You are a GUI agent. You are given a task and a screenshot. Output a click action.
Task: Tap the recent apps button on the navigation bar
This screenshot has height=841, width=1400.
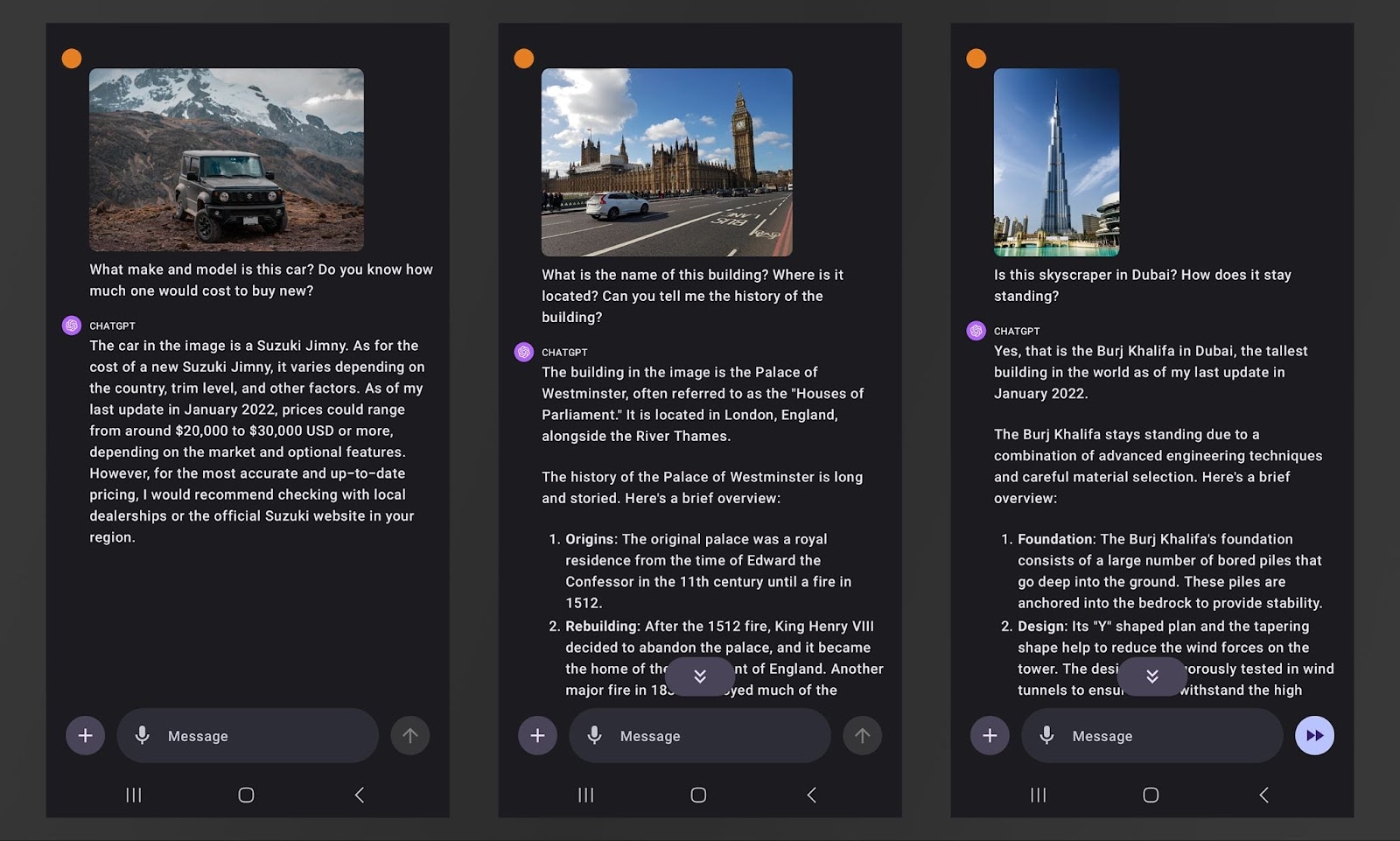(x=133, y=795)
